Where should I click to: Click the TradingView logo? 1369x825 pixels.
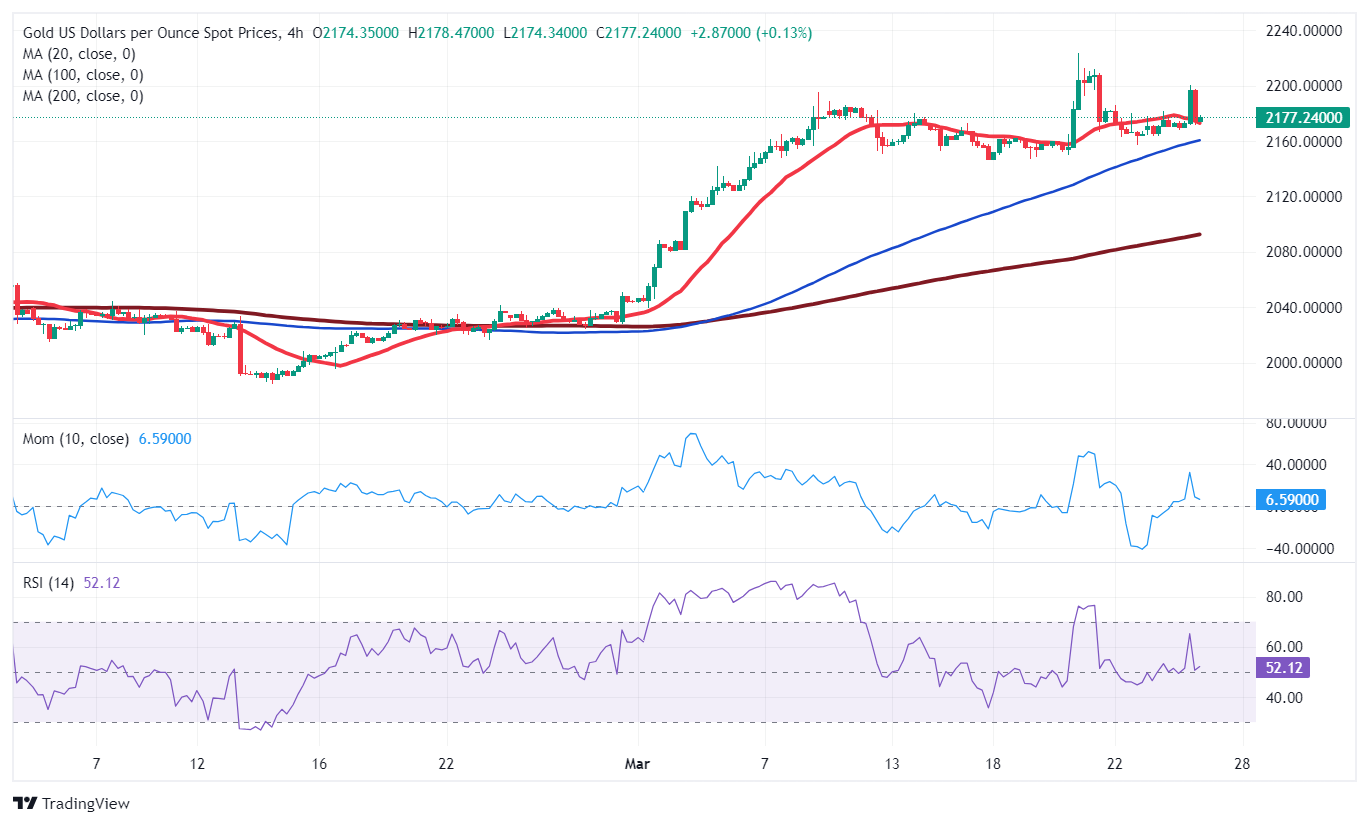(70, 803)
